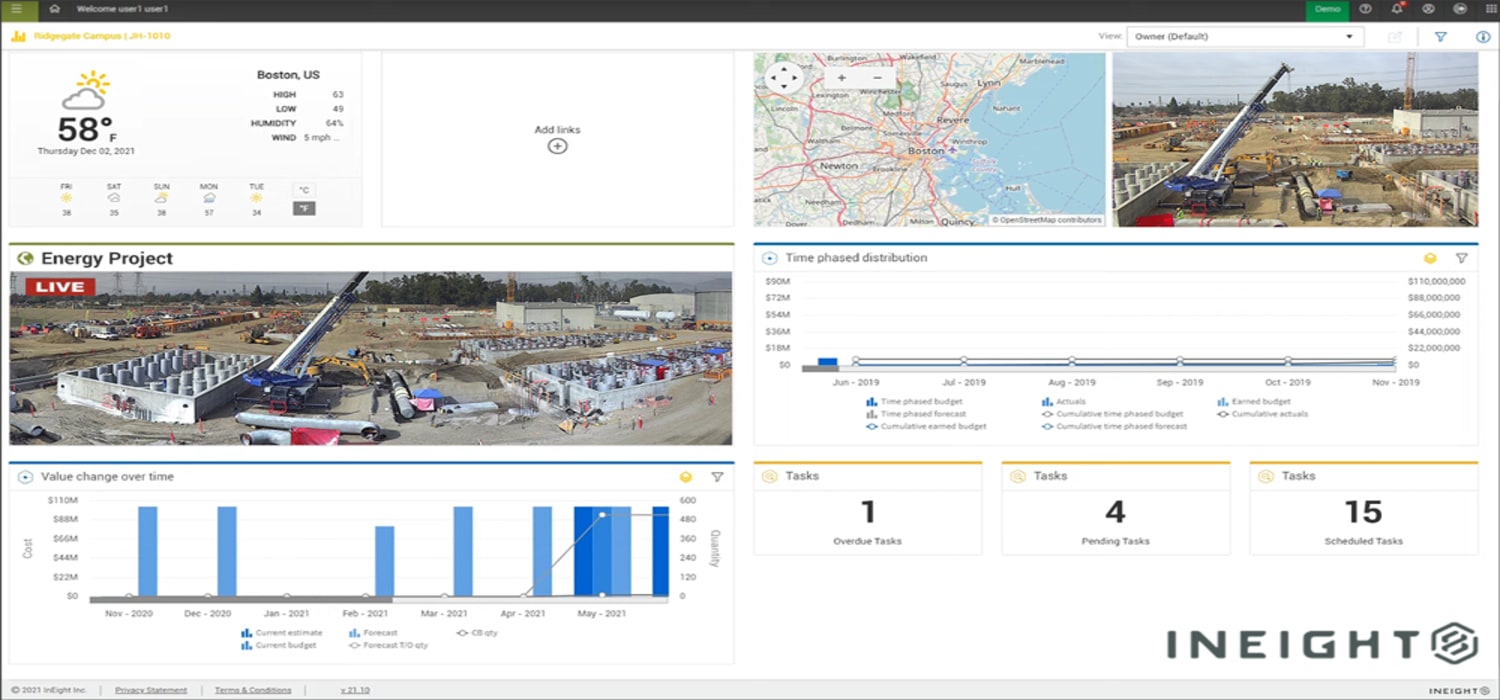Open the Pending Tasks count 4

(x=1115, y=513)
